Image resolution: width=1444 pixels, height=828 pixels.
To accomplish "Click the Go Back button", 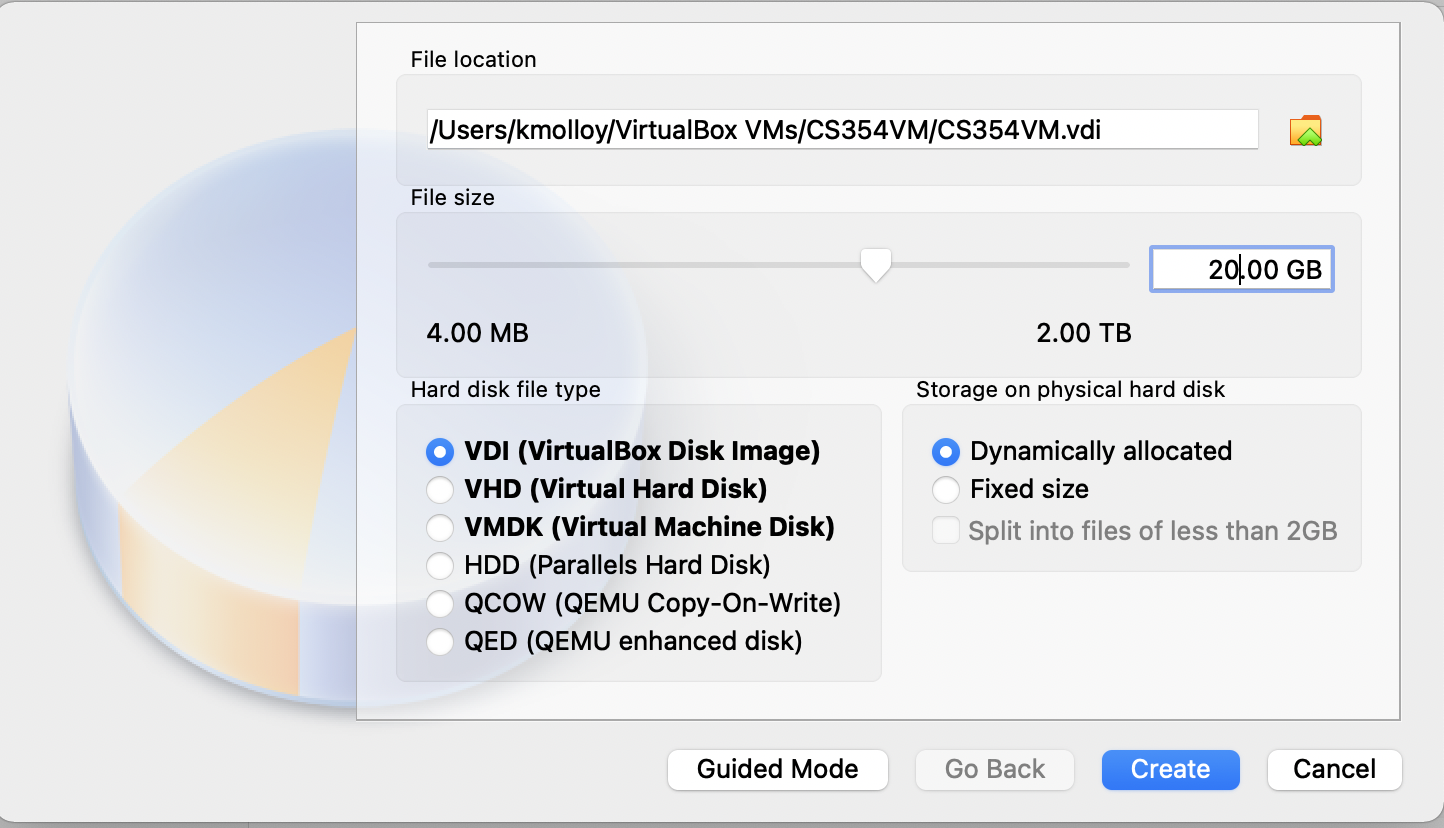I will tap(994, 769).
